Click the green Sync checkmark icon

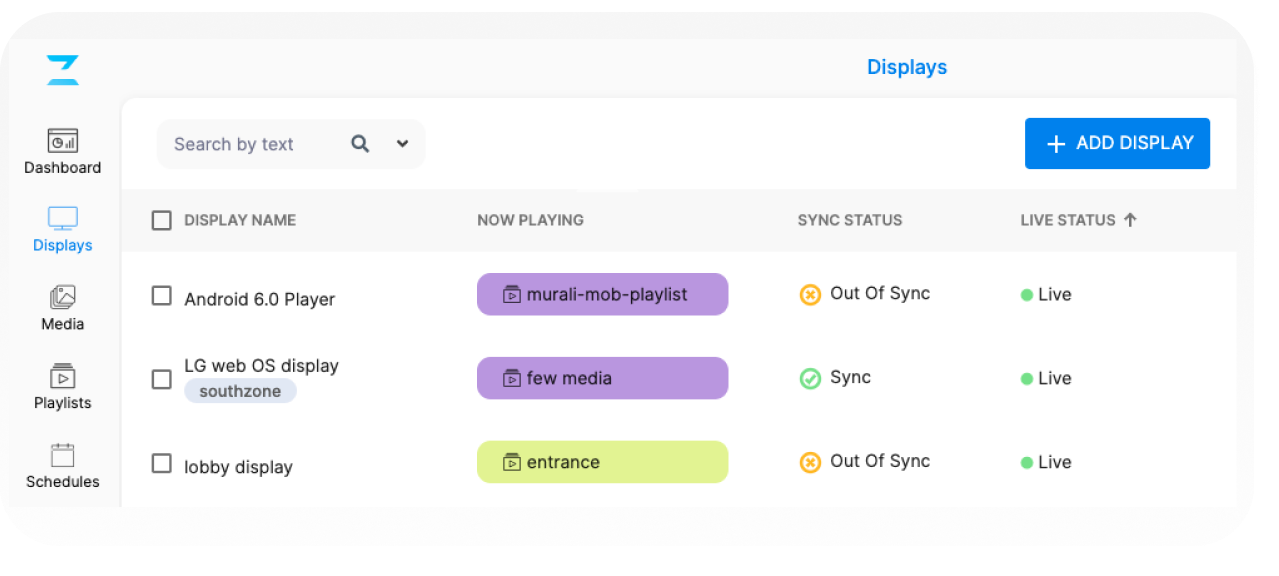point(810,379)
